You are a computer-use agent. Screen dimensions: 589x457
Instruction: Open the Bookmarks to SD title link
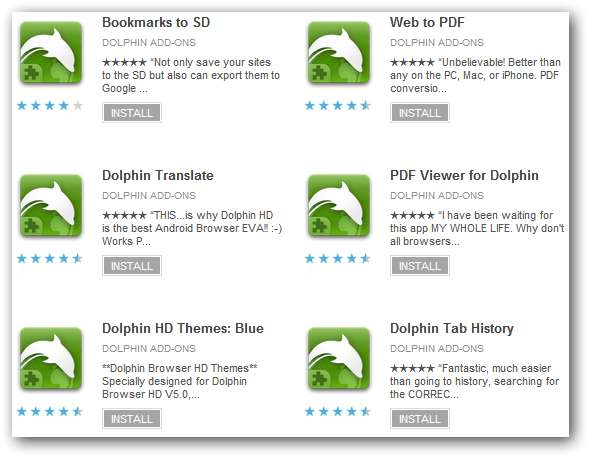[156, 23]
